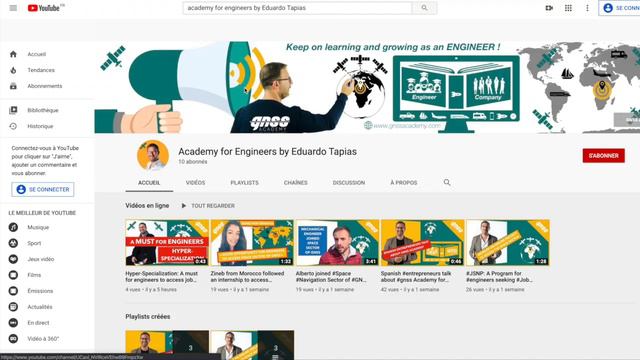
Task: Switch to the Vidéos tab
Action: tap(196, 183)
